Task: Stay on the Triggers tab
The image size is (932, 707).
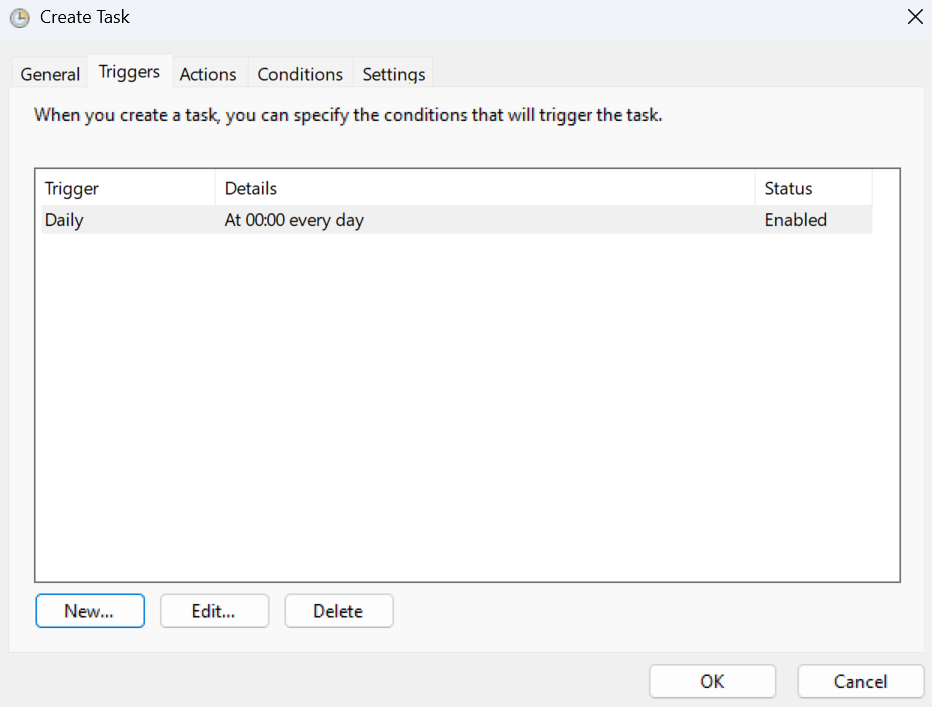Action: pos(129,71)
